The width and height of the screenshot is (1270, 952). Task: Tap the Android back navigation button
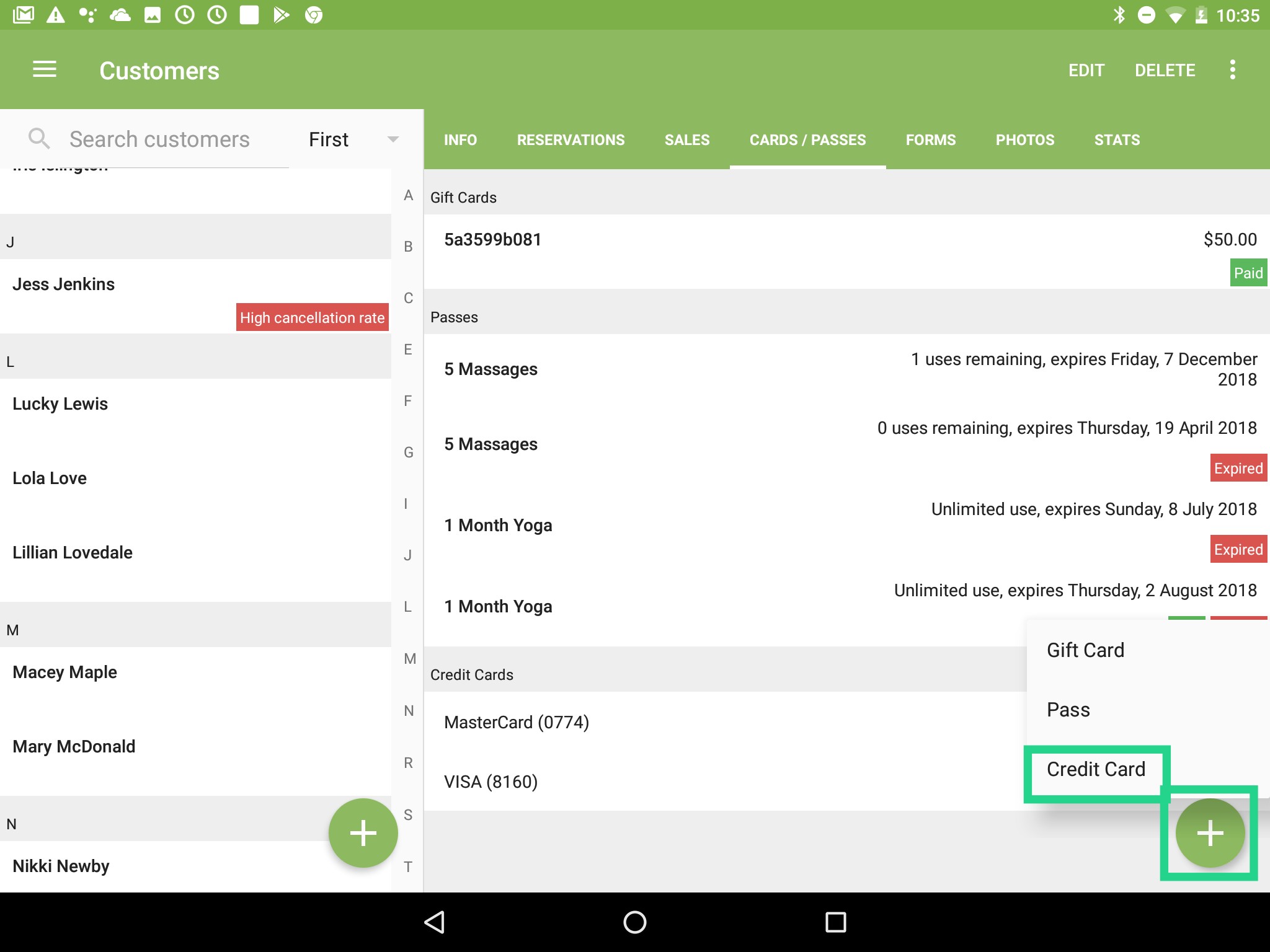click(435, 922)
